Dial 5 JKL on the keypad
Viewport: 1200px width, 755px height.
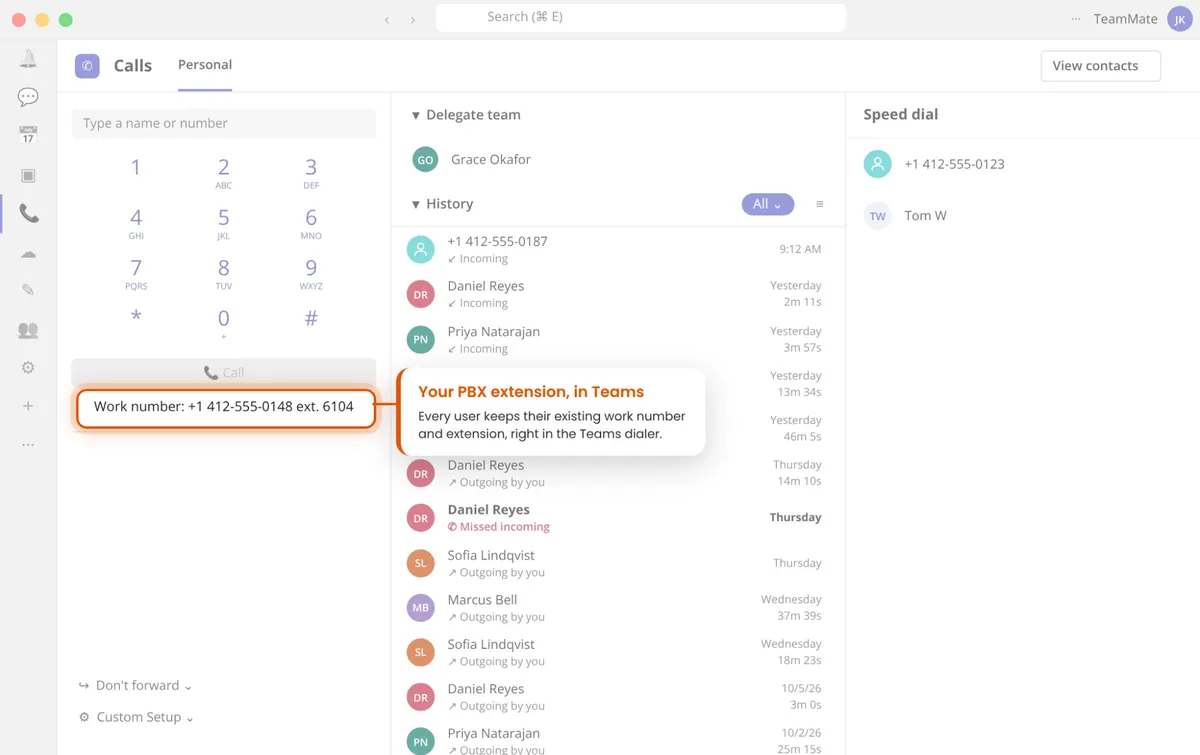point(224,222)
